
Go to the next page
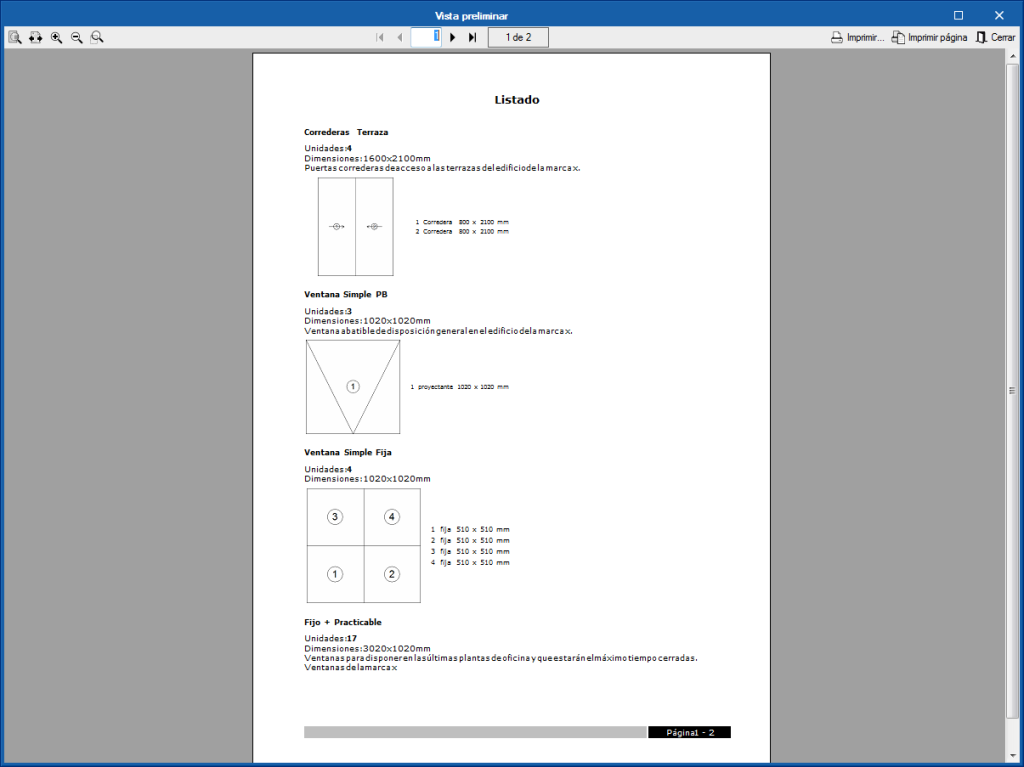coord(453,37)
